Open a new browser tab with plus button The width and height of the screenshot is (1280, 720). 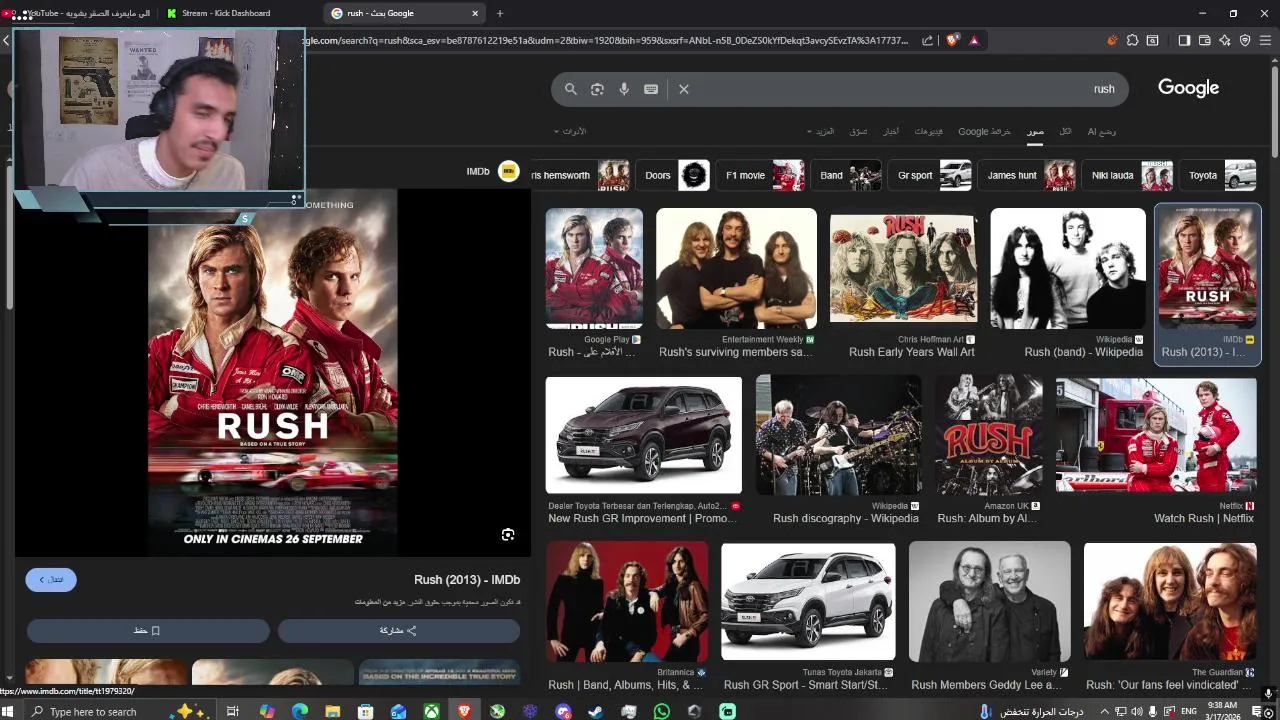[x=500, y=13]
